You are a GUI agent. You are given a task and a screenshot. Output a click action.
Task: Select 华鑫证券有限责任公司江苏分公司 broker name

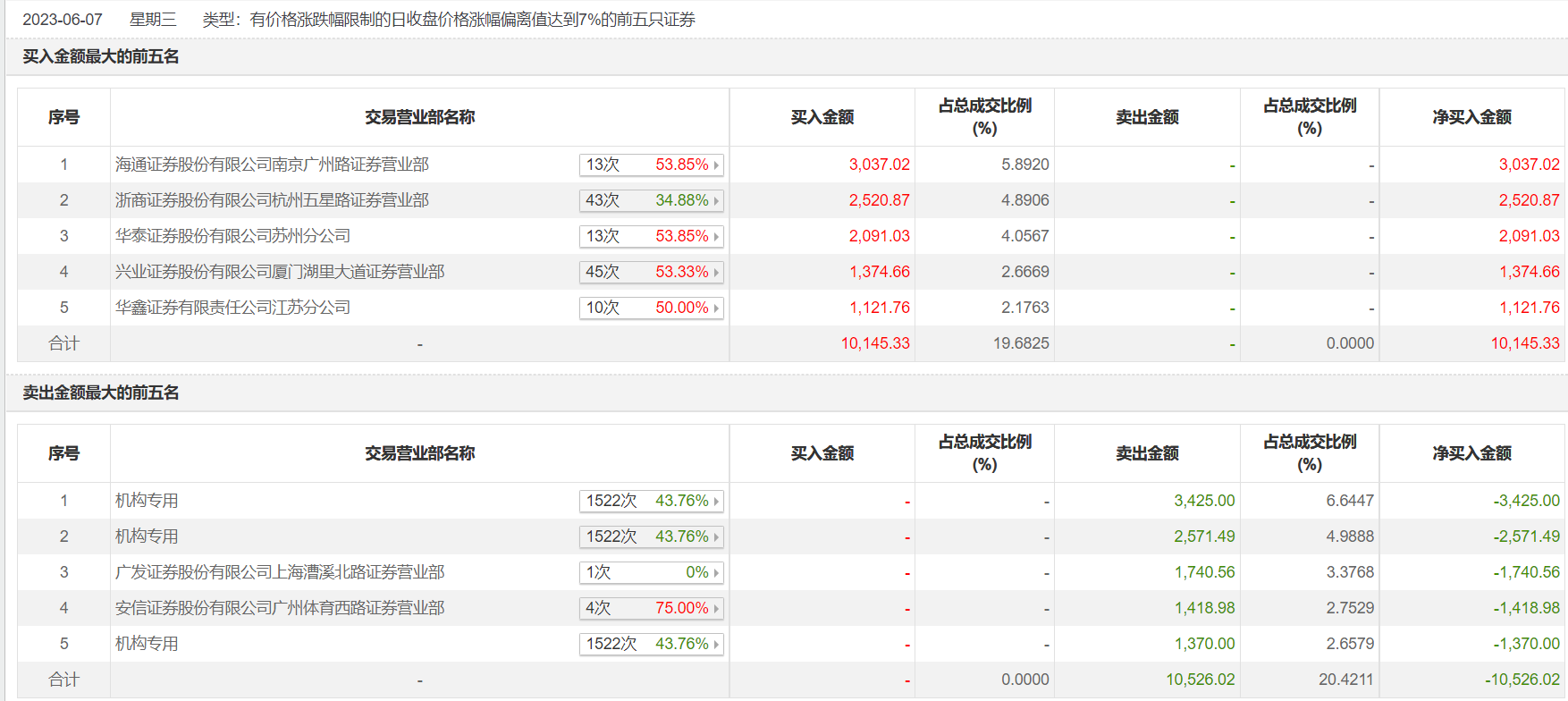click(232, 308)
